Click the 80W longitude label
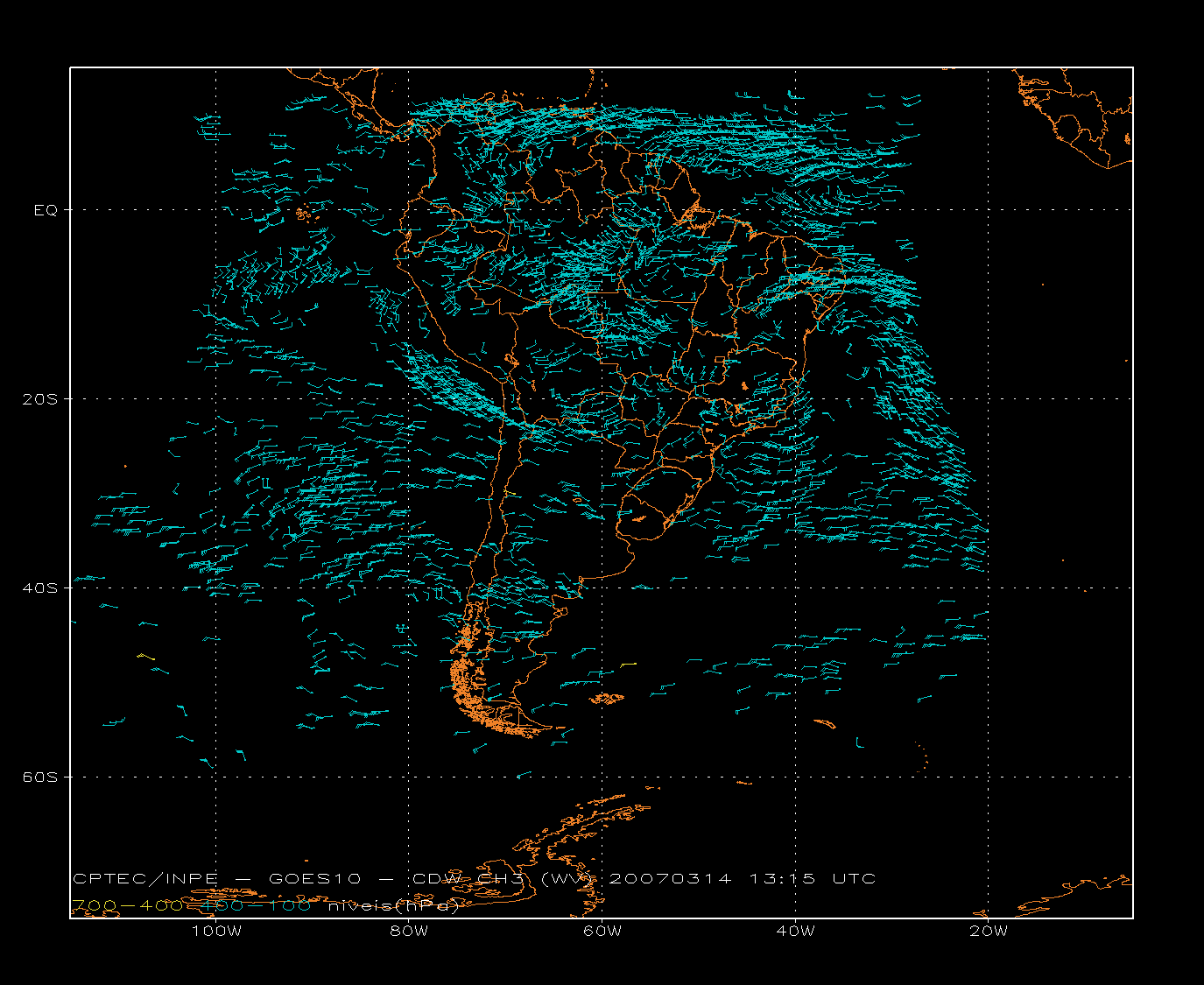Screen dimensions: 1204x985 pyautogui.click(x=410, y=931)
